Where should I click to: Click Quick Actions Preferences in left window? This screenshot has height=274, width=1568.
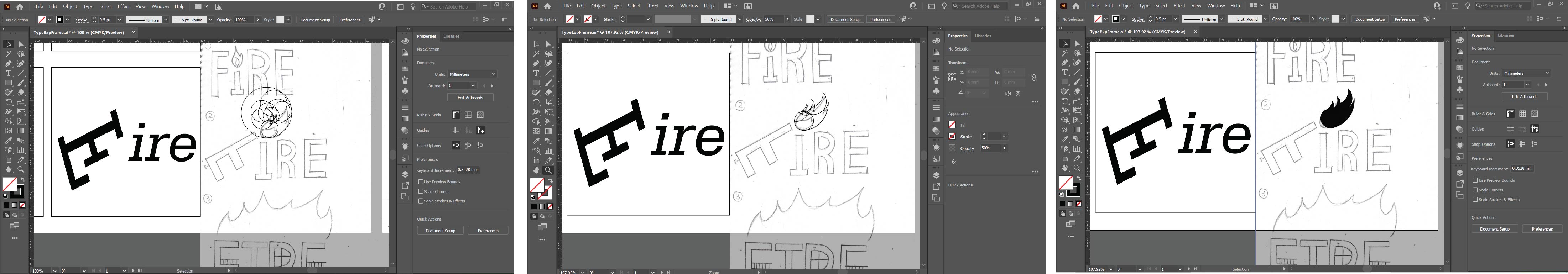pyautogui.click(x=488, y=230)
